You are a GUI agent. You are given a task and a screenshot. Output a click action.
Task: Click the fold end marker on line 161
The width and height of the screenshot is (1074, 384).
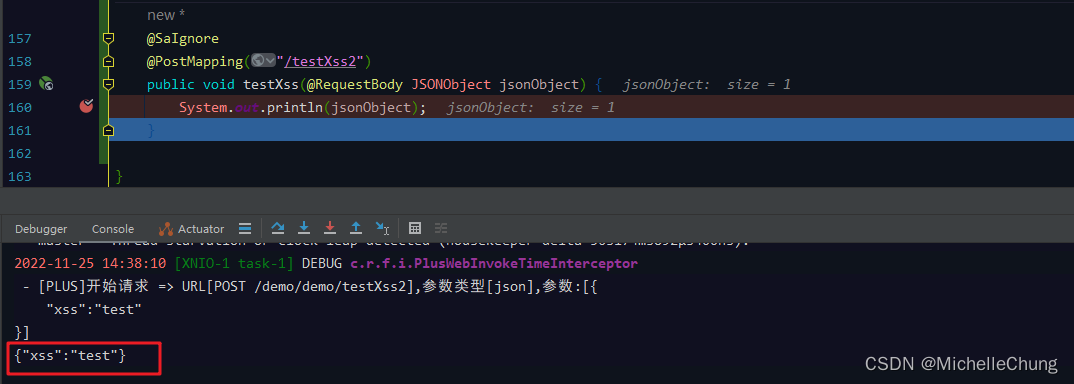coord(108,130)
